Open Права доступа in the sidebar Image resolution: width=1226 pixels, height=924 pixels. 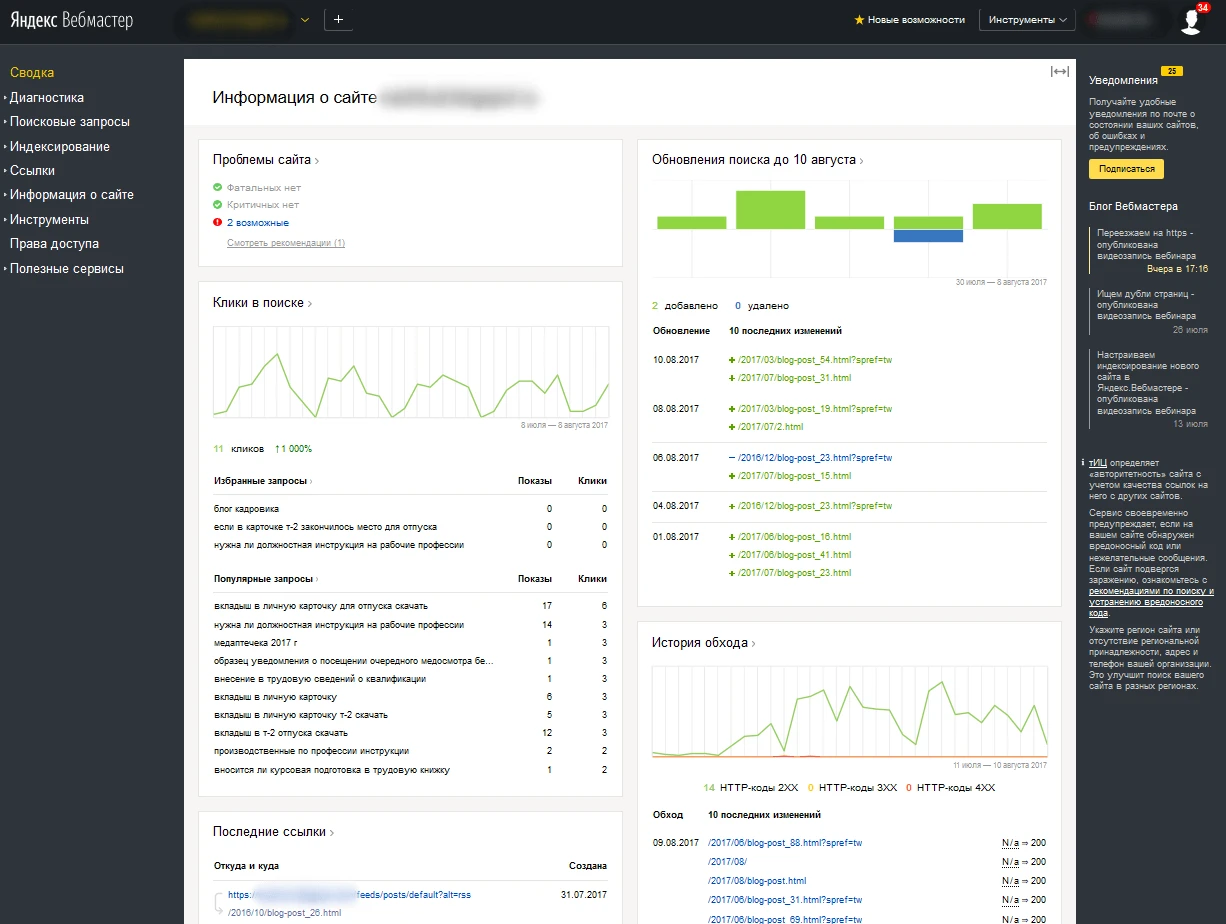pyautogui.click(x=54, y=244)
